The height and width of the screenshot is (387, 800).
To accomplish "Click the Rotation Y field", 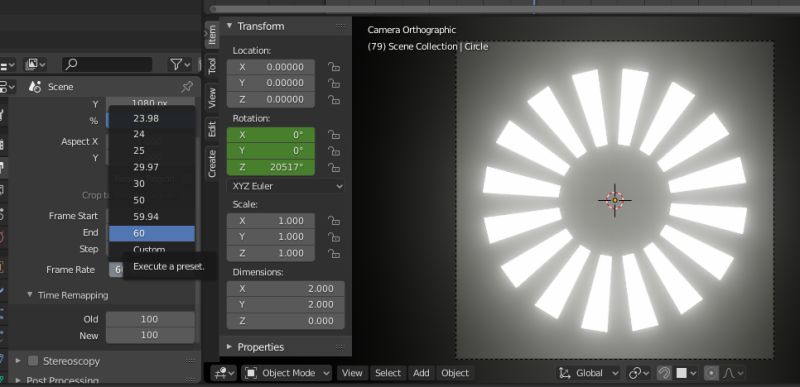I will coord(270,151).
